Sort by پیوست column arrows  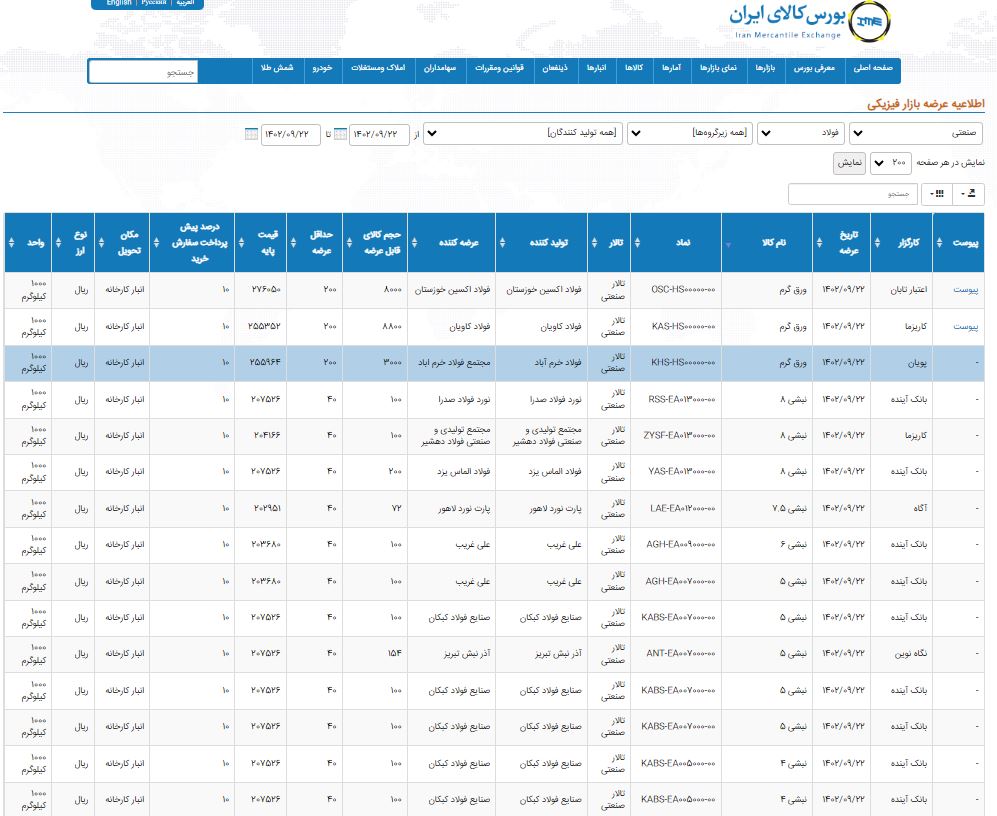939,242
